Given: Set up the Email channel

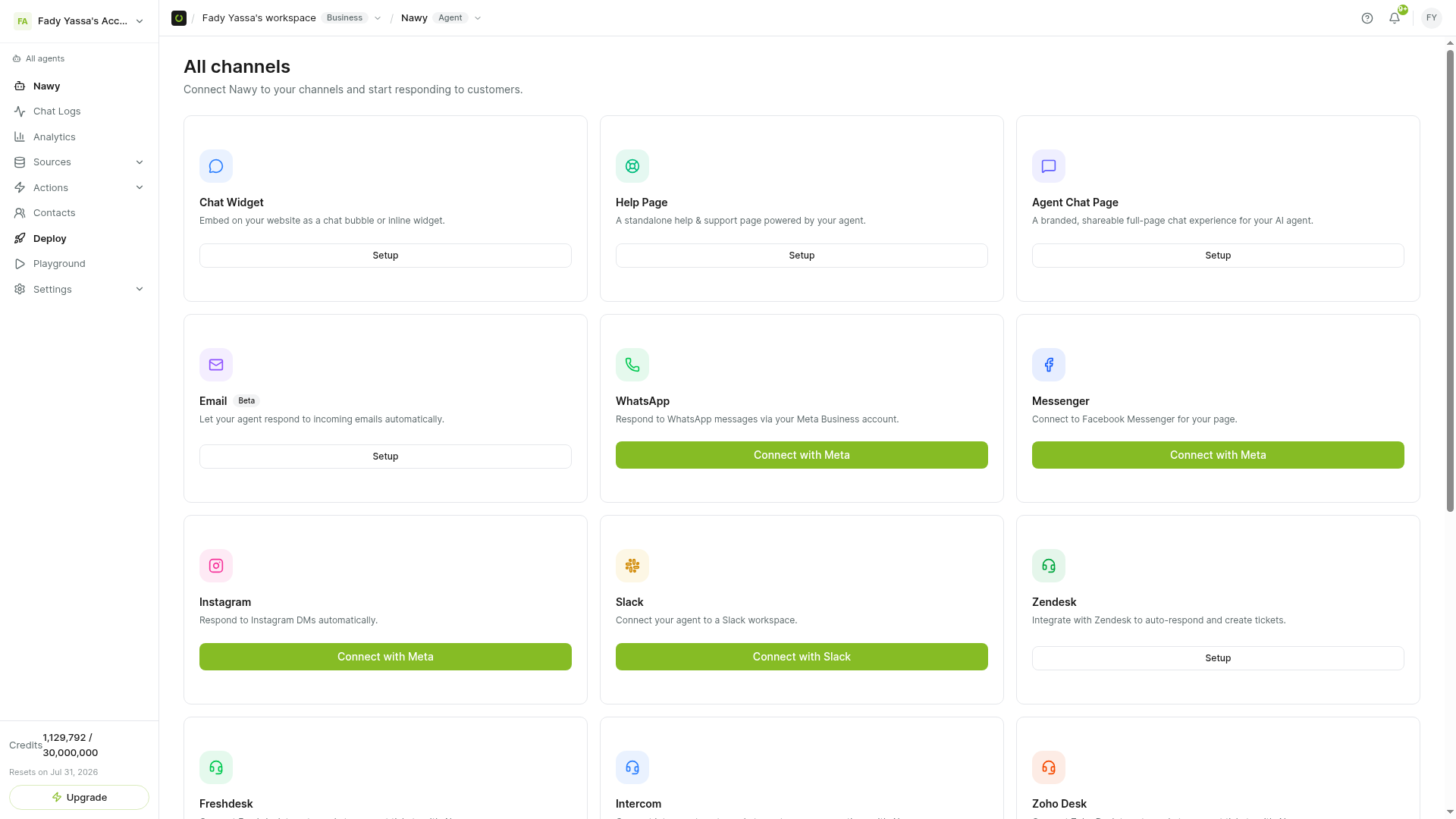Looking at the screenshot, I should [x=385, y=457].
